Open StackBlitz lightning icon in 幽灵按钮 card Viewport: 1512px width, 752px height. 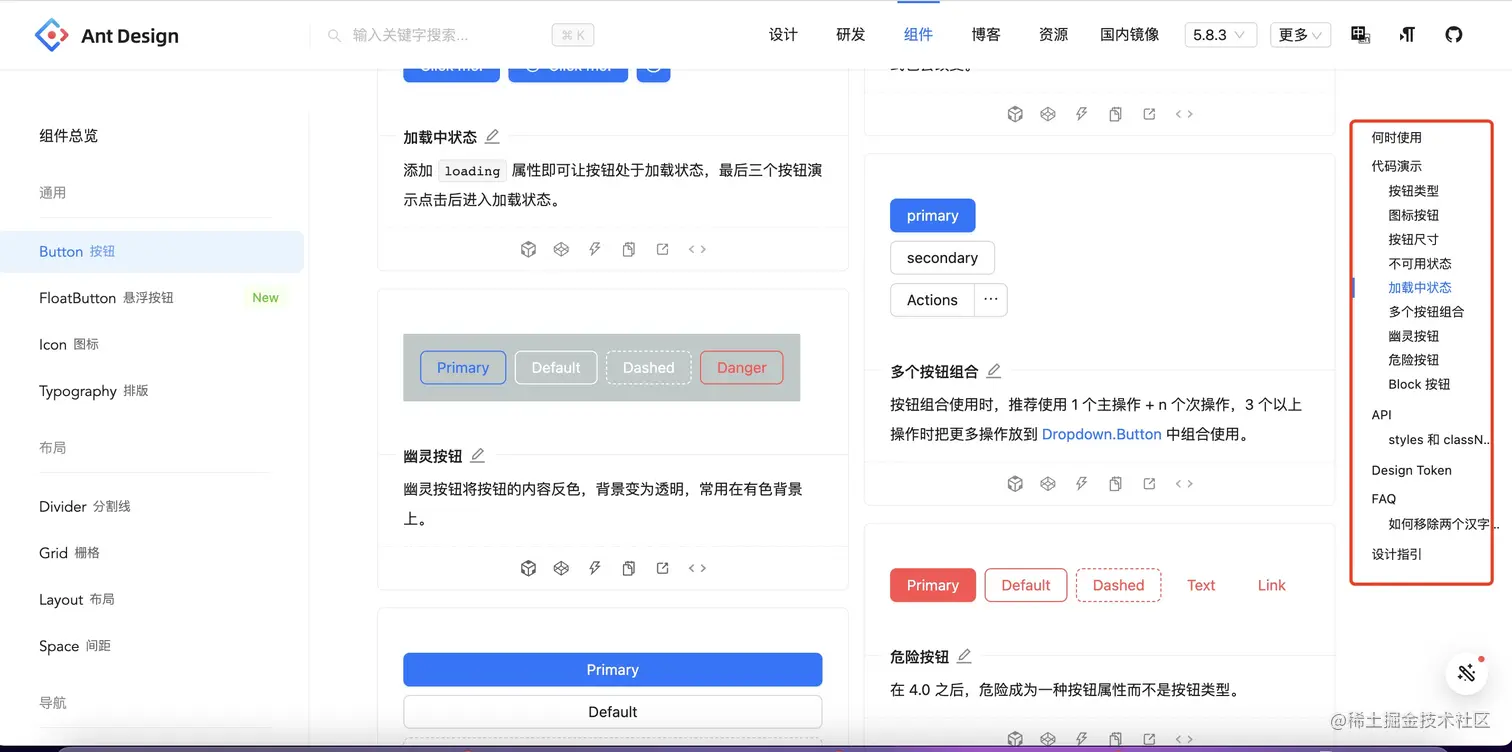pos(595,568)
